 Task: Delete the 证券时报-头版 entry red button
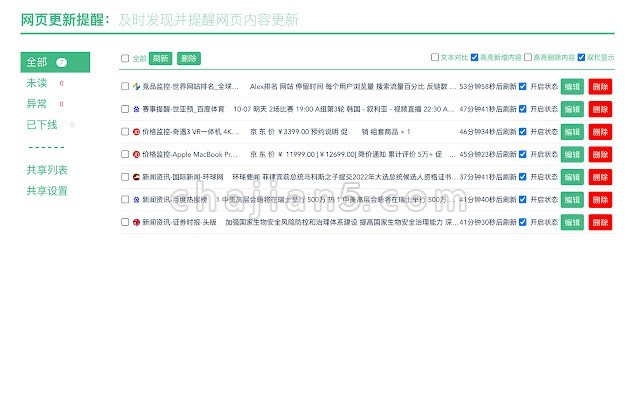pos(600,222)
